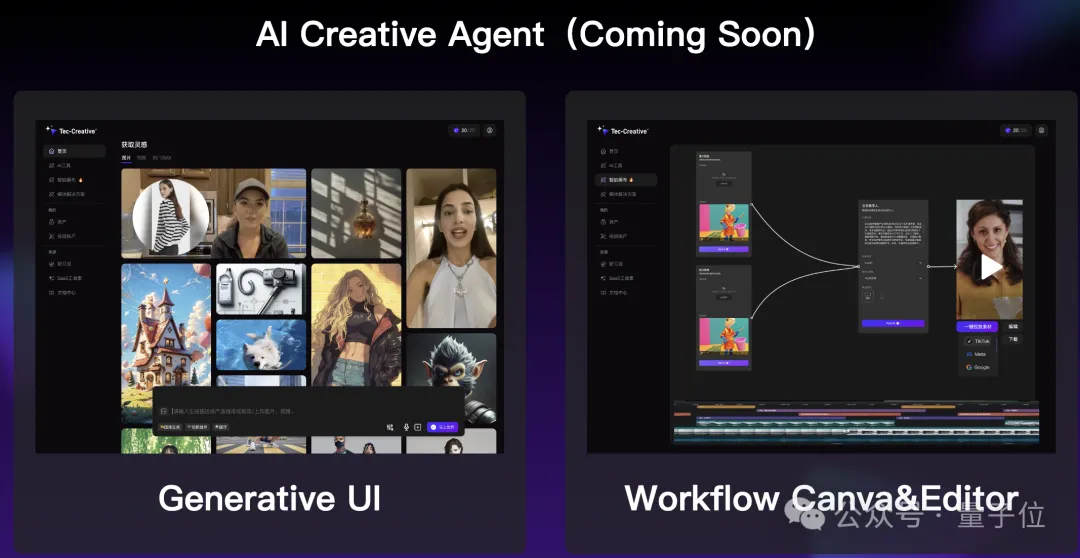Open the first dropdown in workflow center node

(892, 263)
